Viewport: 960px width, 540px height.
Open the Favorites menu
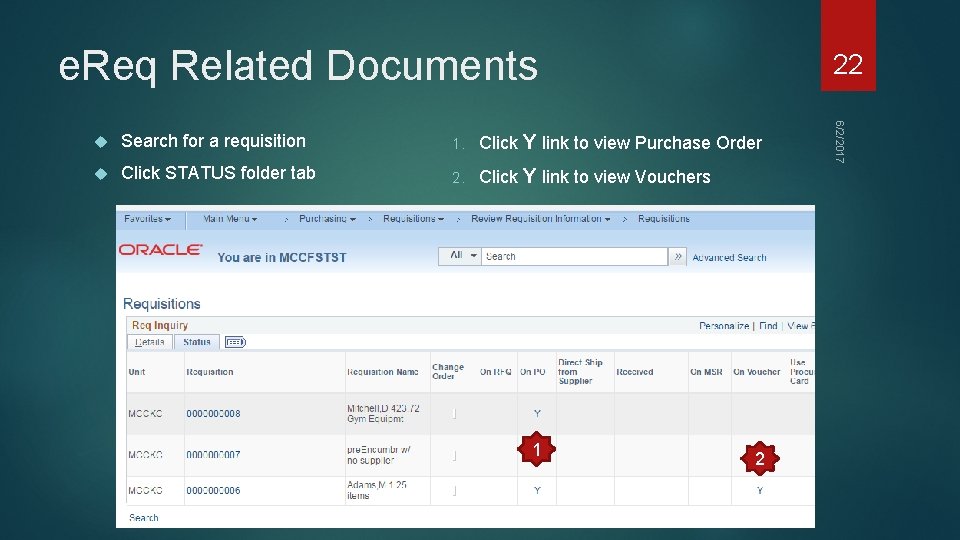click(147, 219)
